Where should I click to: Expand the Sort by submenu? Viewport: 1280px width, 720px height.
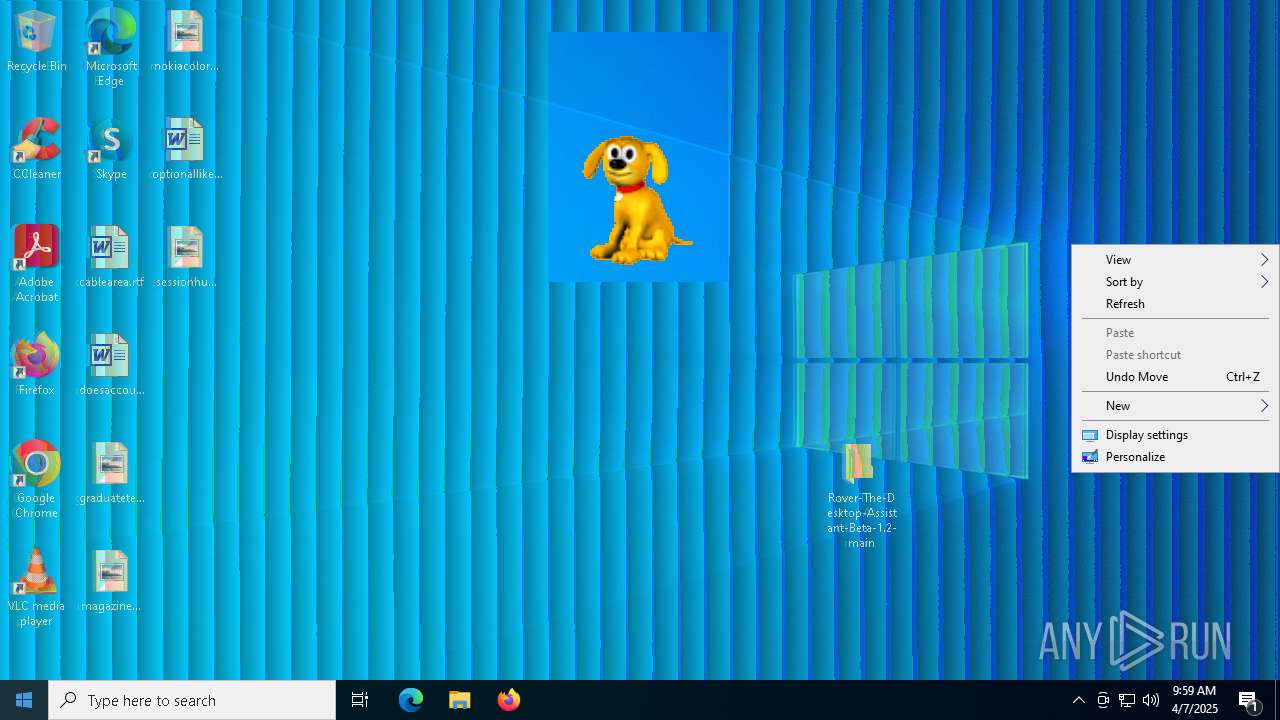click(1175, 282)
